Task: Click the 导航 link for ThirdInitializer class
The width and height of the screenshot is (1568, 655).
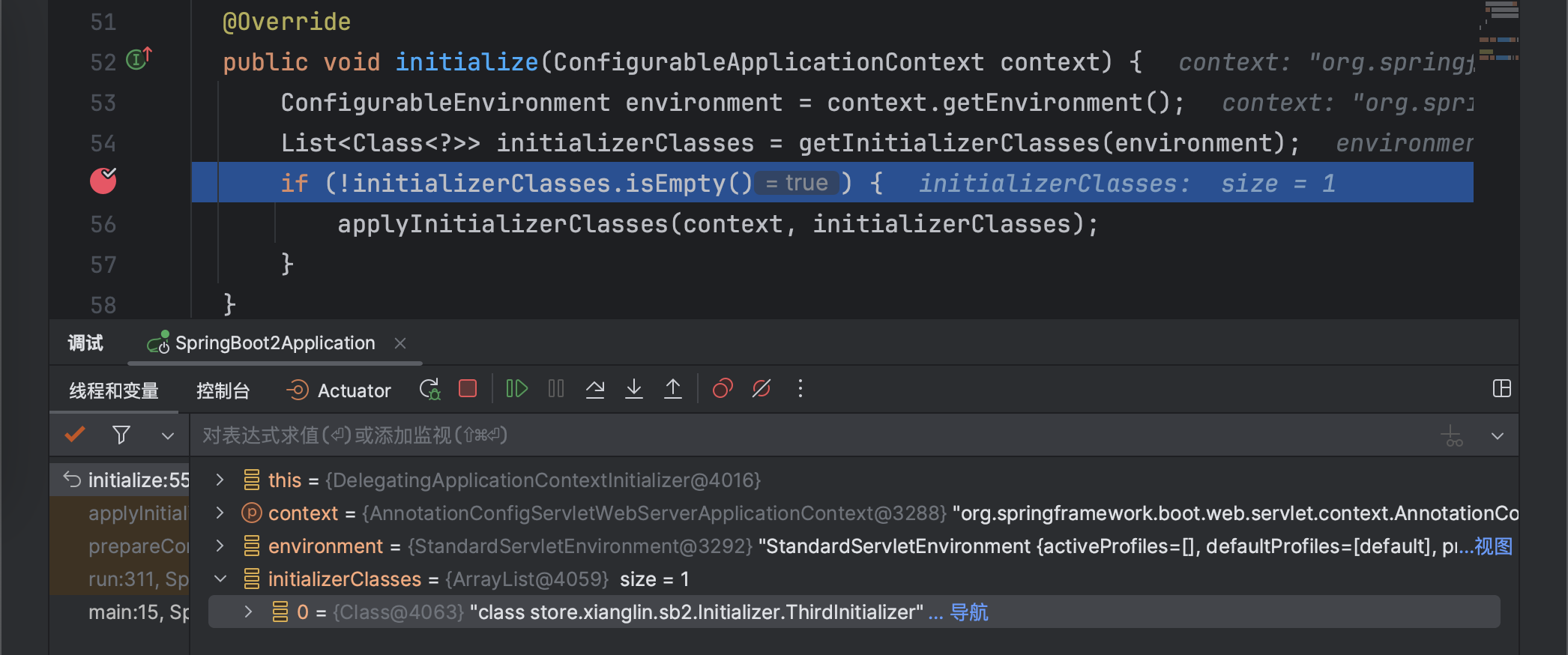Action: [x=969, y=612]
